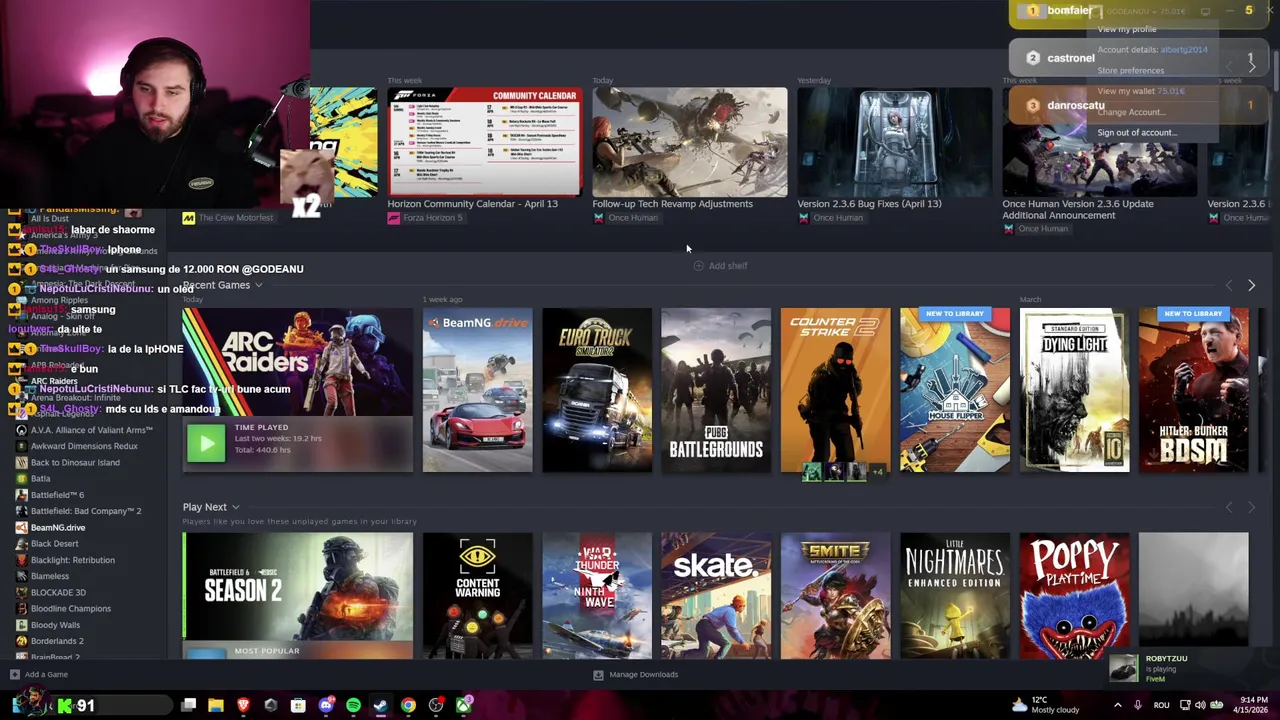Screen dimensions: 1280x720
Task: Open the House Flipper game cover
Action: pyautogui.click(x=954, y=389)
